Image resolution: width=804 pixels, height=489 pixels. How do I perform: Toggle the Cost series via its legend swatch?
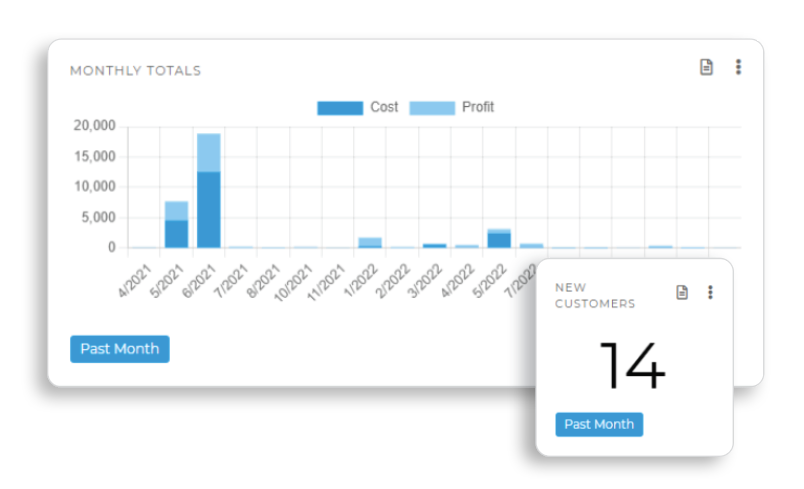tap(340, 108)
